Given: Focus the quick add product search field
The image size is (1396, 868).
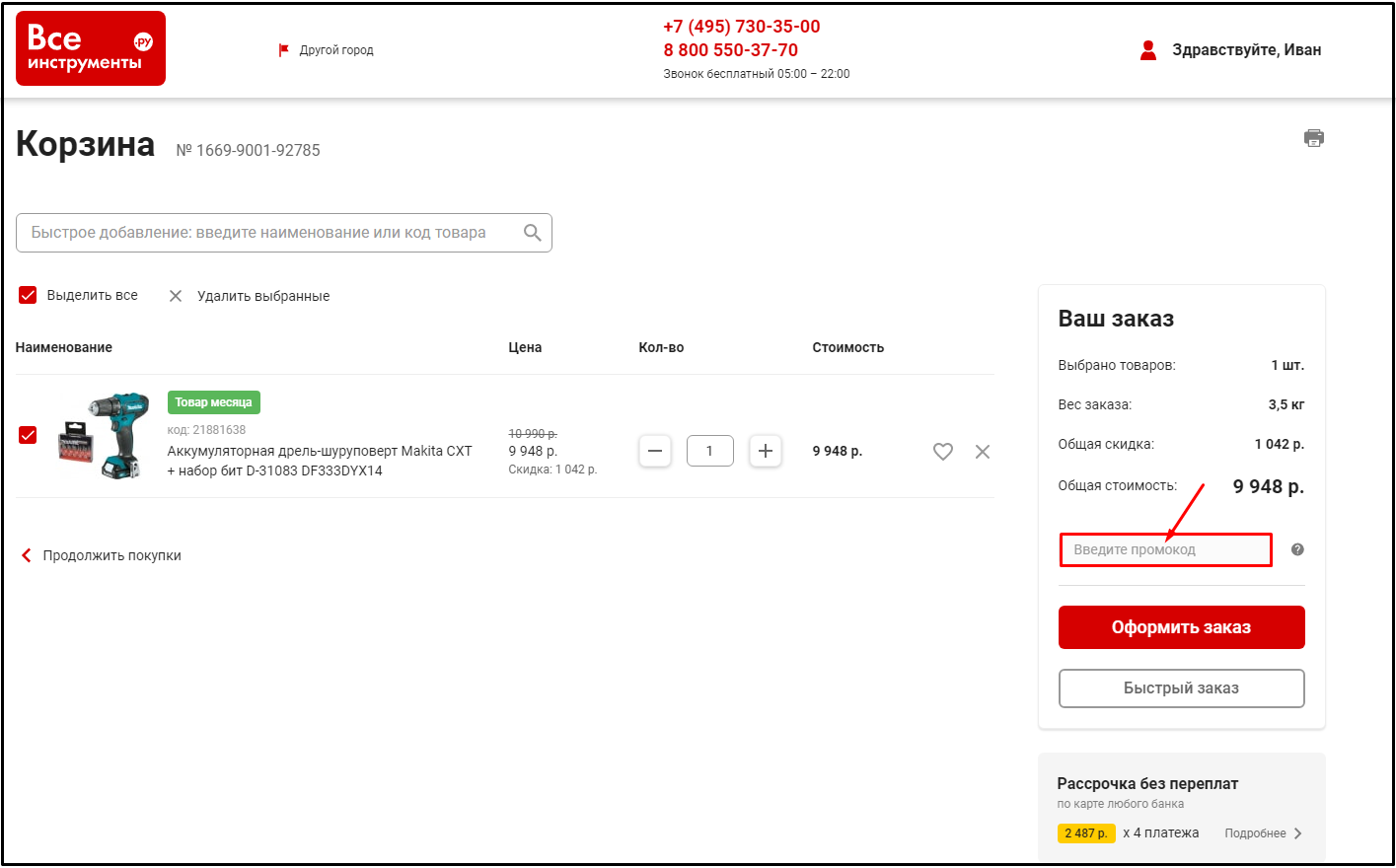Looking at the screenshot, I should point(284,233).
